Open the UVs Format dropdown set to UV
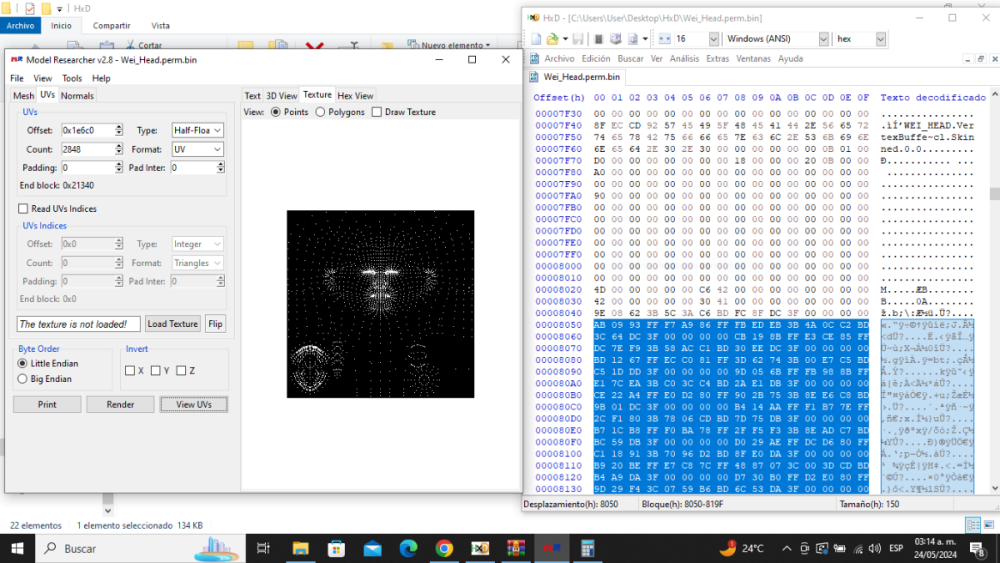 197,149
